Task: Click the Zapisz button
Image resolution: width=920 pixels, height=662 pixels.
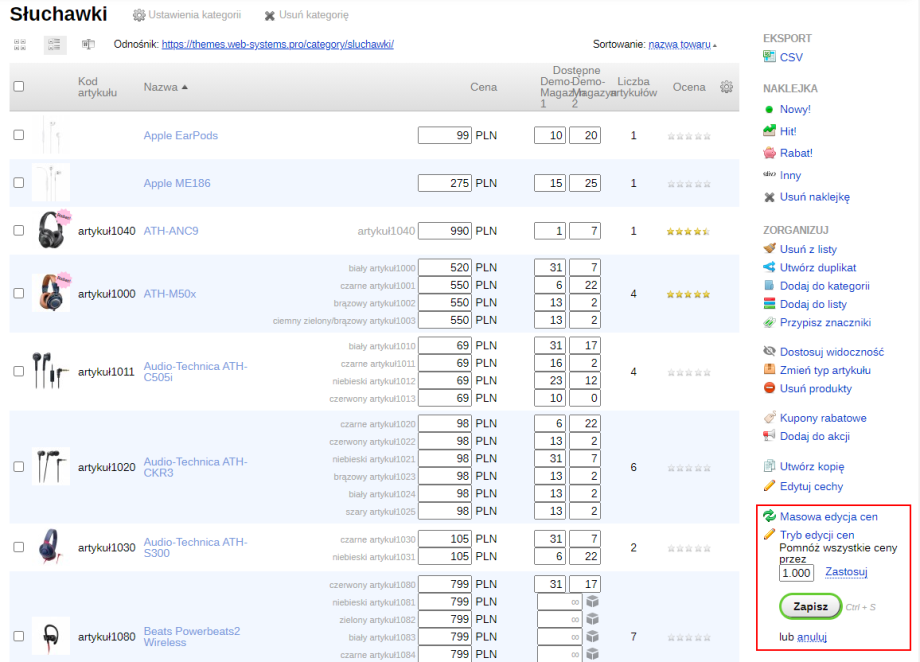Action: coord(810,606)
